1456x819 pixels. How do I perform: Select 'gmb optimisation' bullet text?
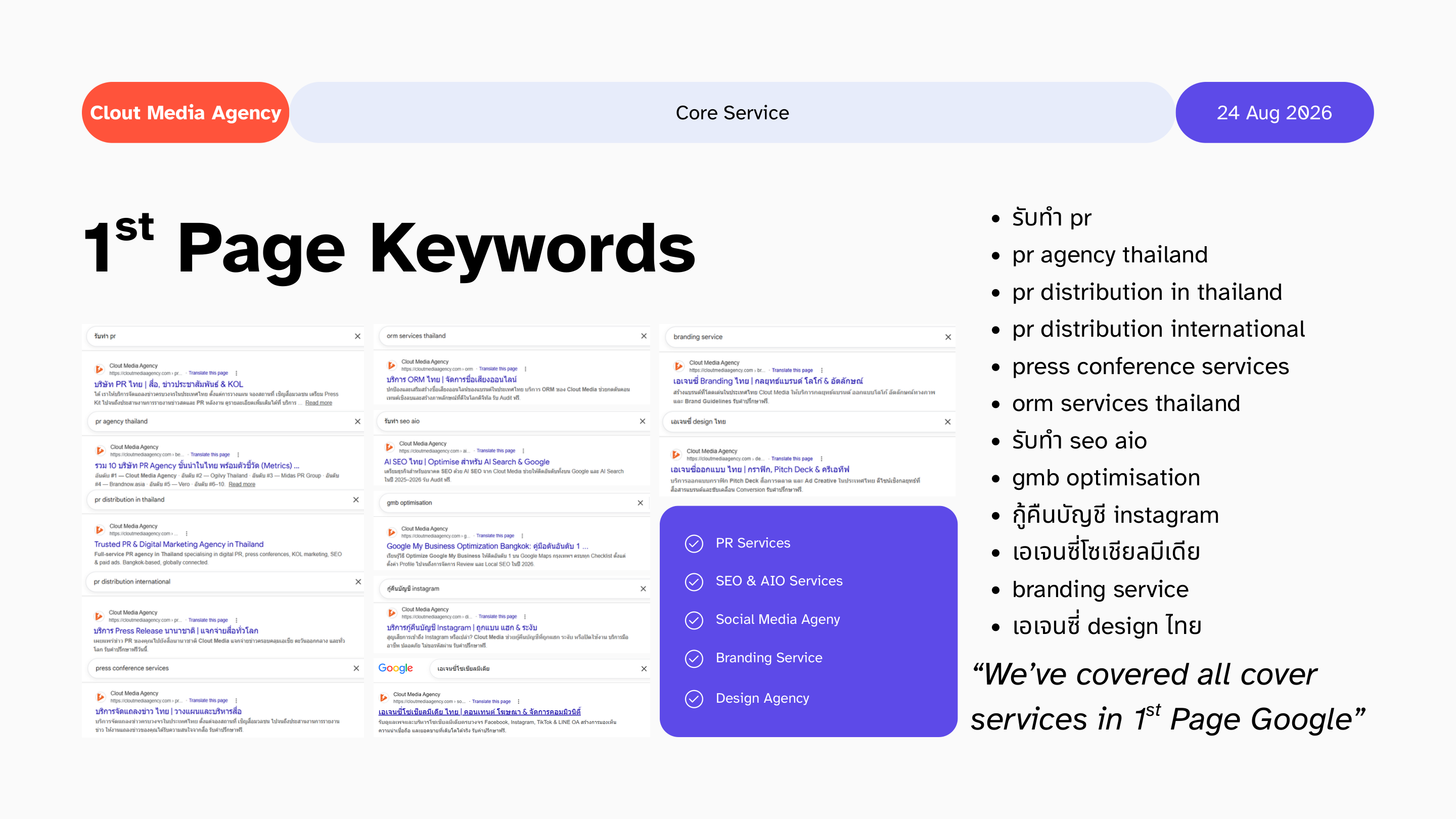tap(1106, 478)
